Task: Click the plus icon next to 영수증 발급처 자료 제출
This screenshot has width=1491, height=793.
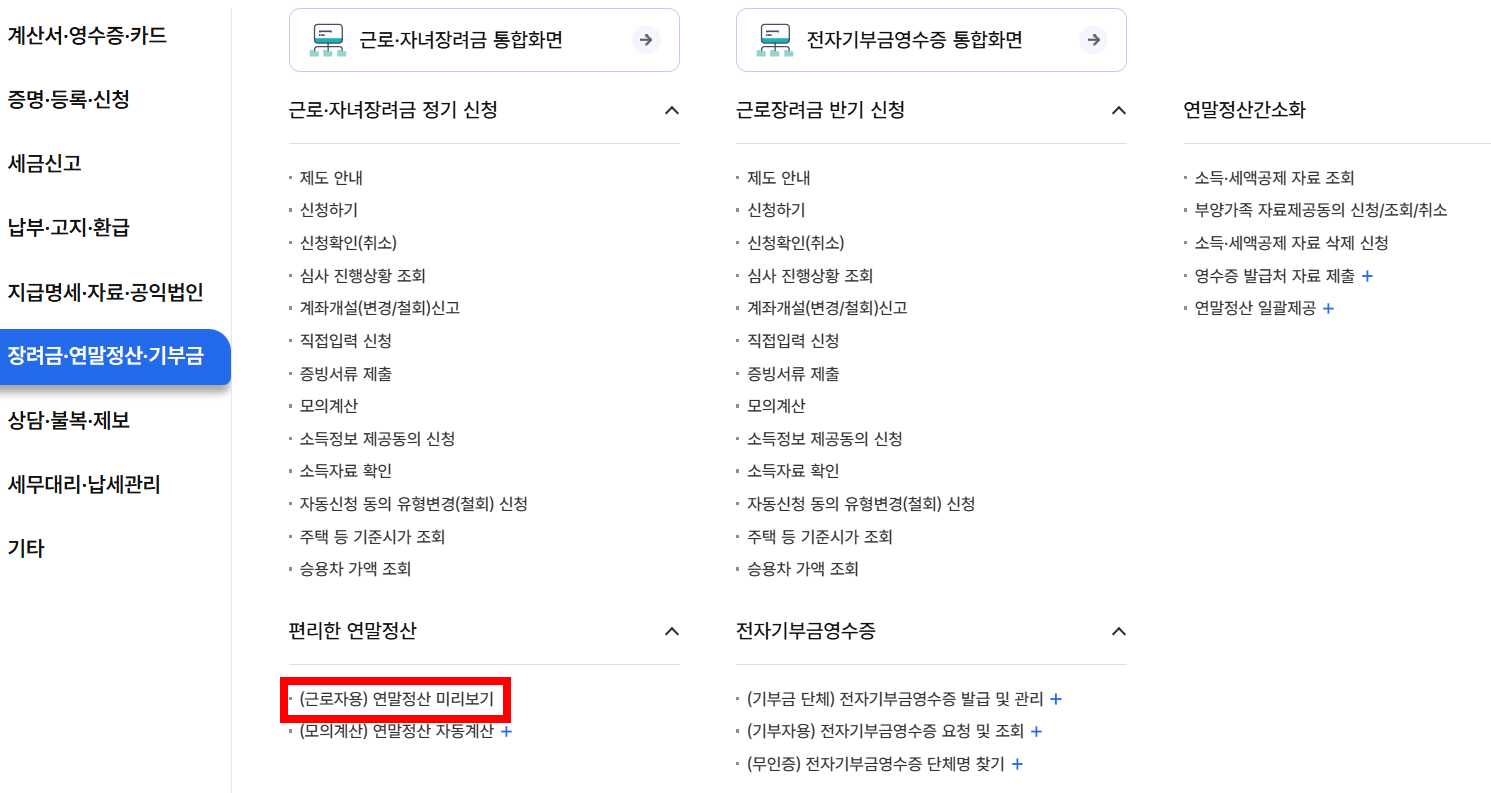Action: pos(1367,275)
